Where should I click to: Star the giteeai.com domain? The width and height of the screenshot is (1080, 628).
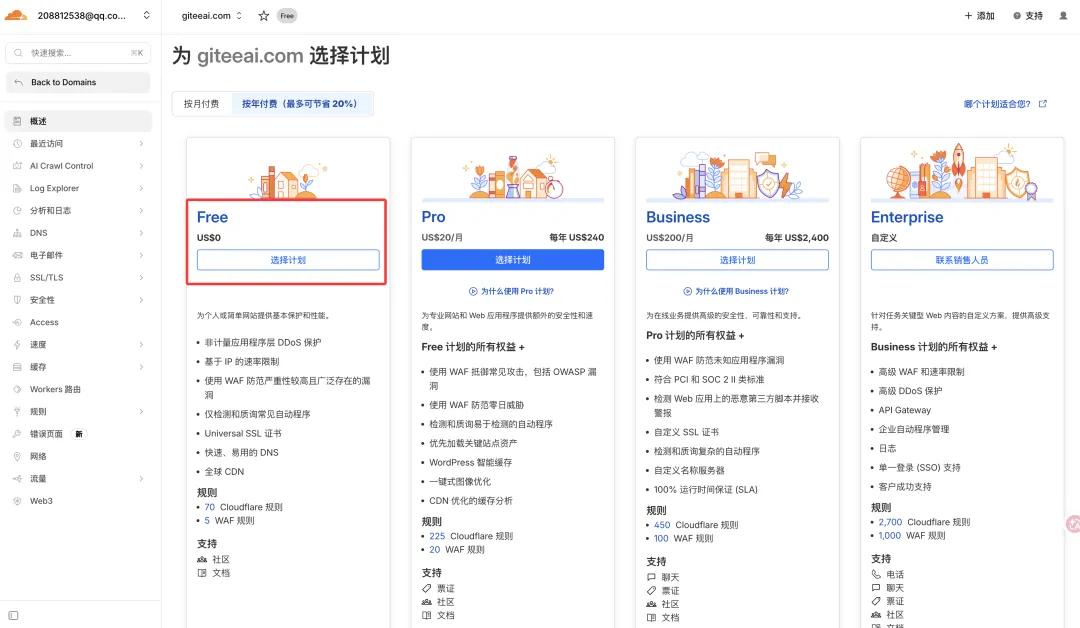(x=263, y=16)
